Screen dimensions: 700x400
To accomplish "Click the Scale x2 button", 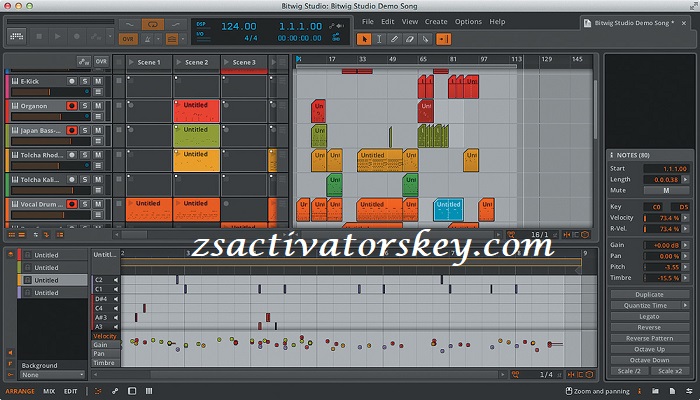I will [670, 371].
